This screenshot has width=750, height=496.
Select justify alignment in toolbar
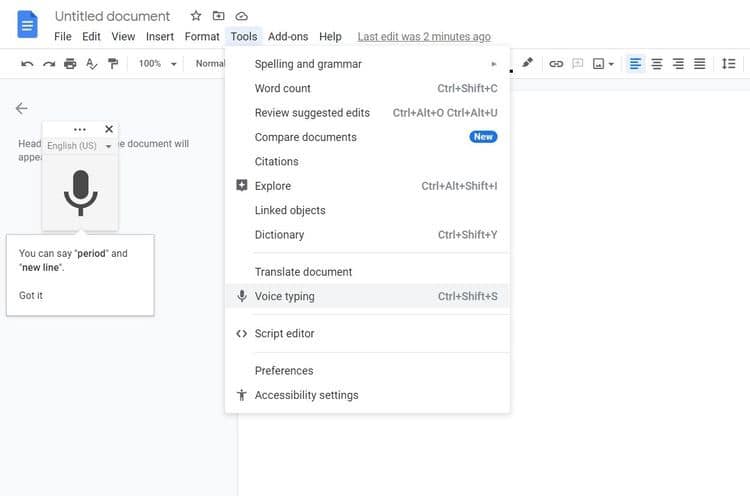[700, 64]
